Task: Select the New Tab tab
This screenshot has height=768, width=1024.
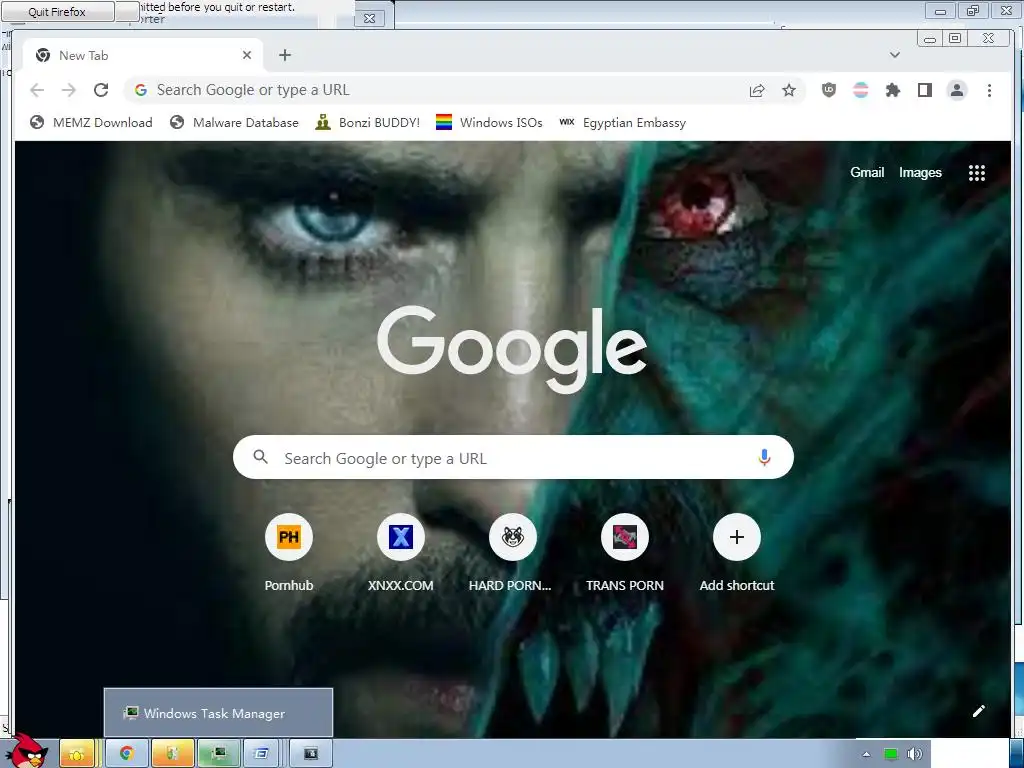Action: coord(143,56)
